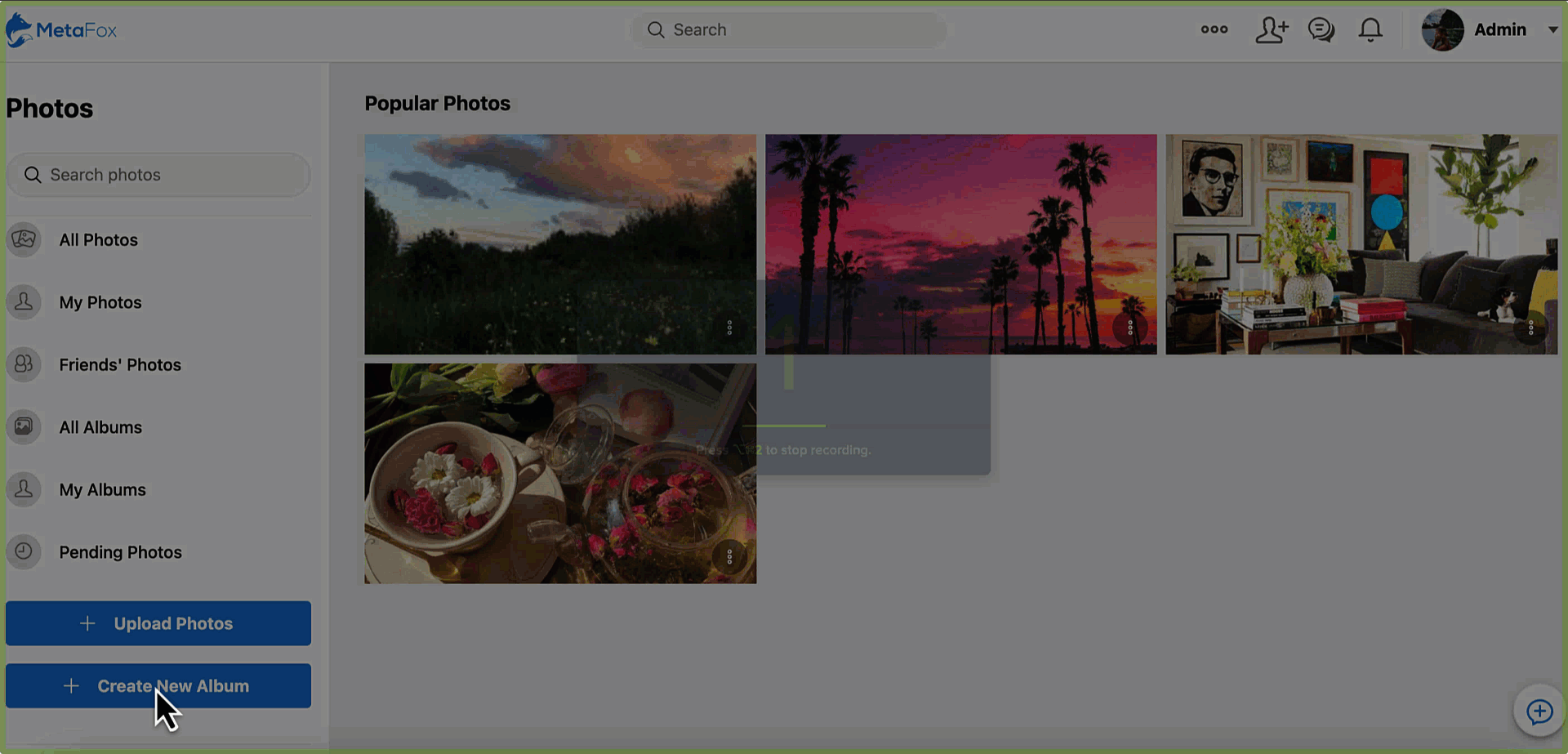Click into the Search photos field
This screenshot has height=754, width=1568.
coord(158,174)
